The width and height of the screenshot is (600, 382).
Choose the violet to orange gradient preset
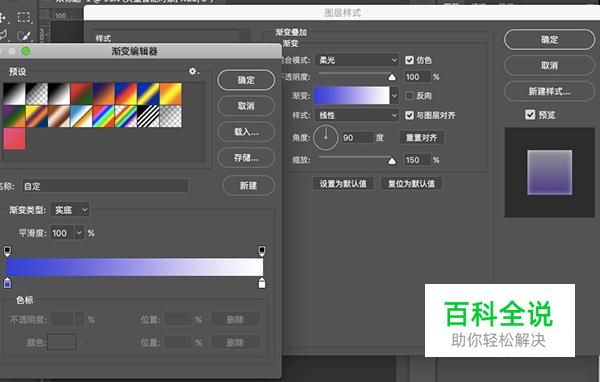(x=104, y=94)
